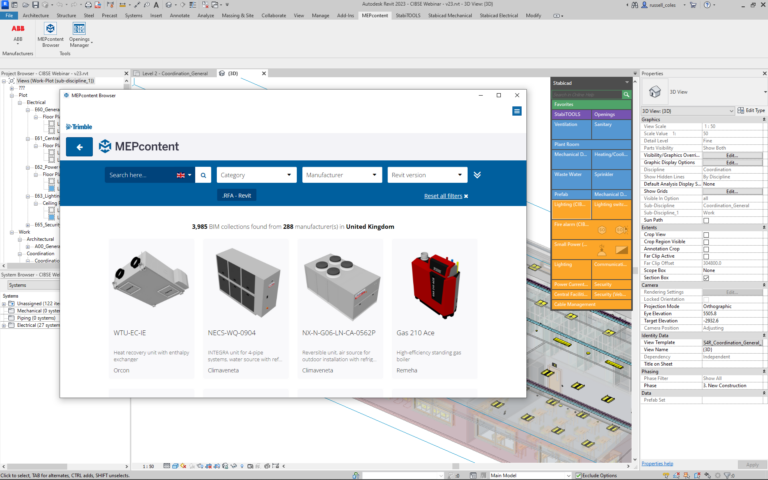Enable Crop Region Visible checkbox
The image size is (768, 480).
pyautogui.click(x=706, y=242)
